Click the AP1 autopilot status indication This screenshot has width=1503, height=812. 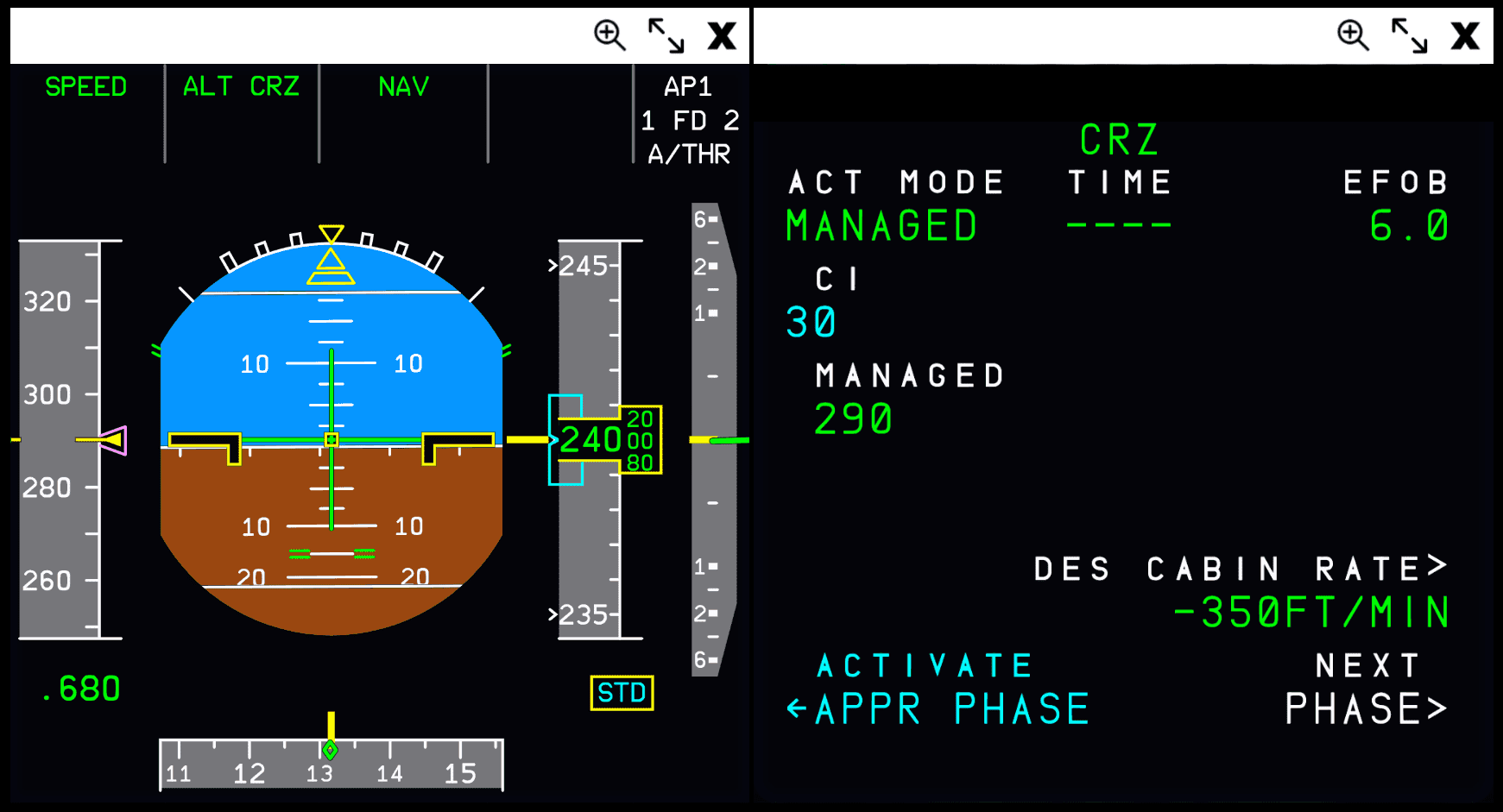(x=687, y=86)
